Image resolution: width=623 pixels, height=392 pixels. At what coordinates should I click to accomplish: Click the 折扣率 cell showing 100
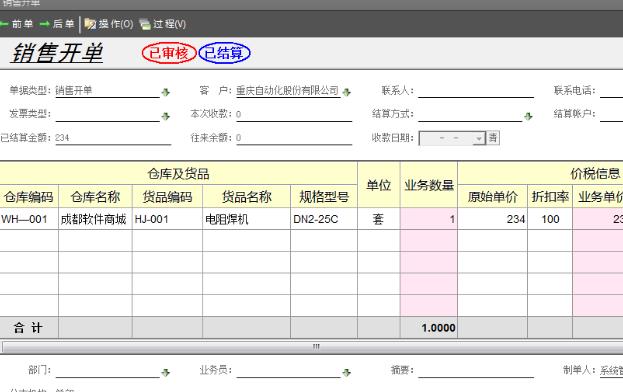[550, 219]
